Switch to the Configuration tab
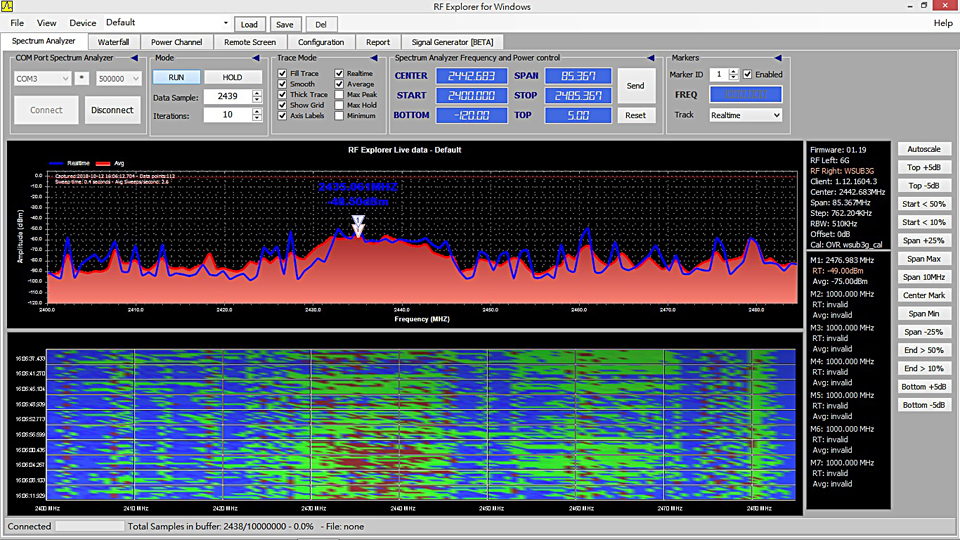 (321, 42)
